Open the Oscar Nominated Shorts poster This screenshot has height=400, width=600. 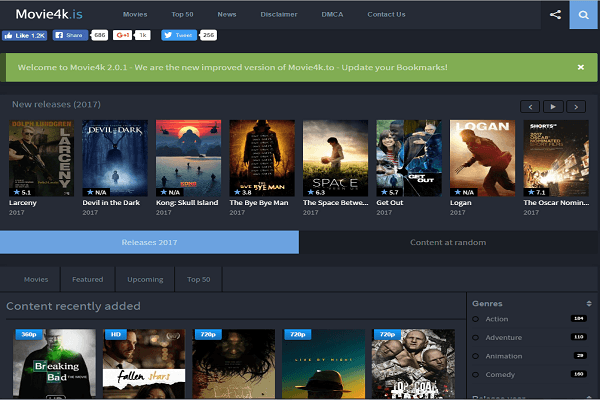click(x=556, y=158)
